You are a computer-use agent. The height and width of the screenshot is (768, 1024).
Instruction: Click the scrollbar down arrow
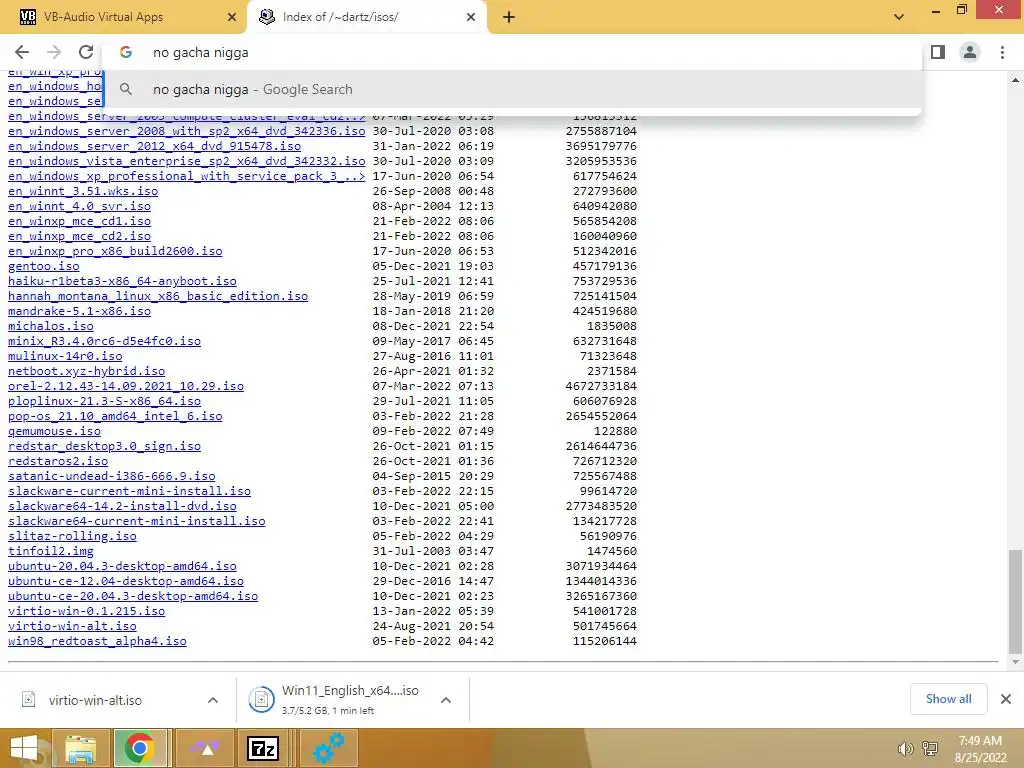click(x=1015, y=662)
